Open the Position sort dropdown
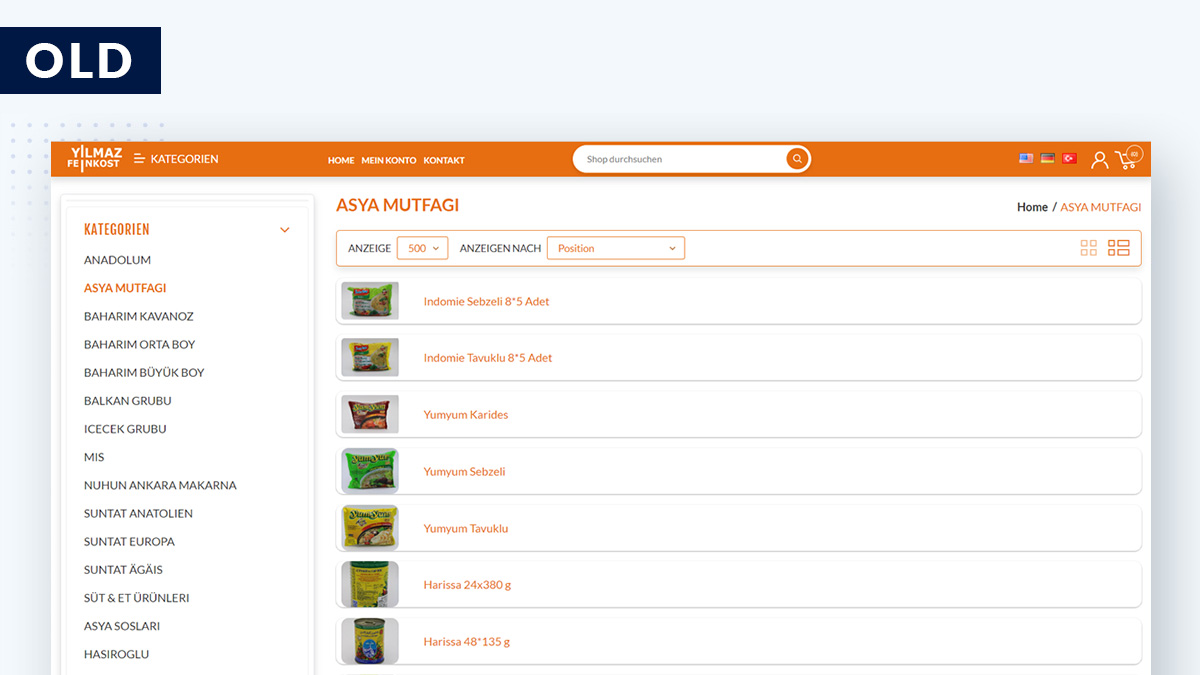 (615, 248)
